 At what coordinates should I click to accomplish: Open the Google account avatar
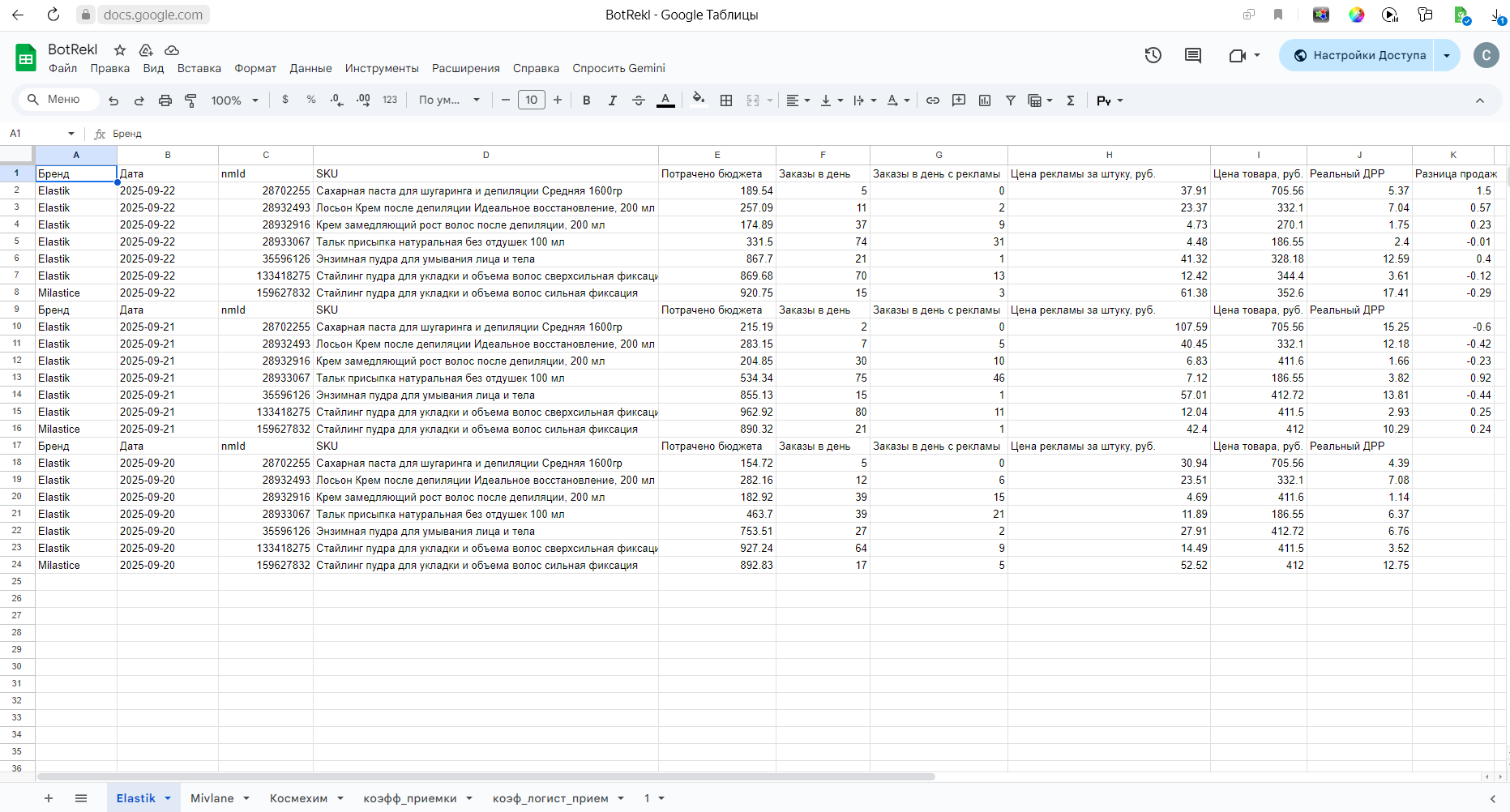1486,55
